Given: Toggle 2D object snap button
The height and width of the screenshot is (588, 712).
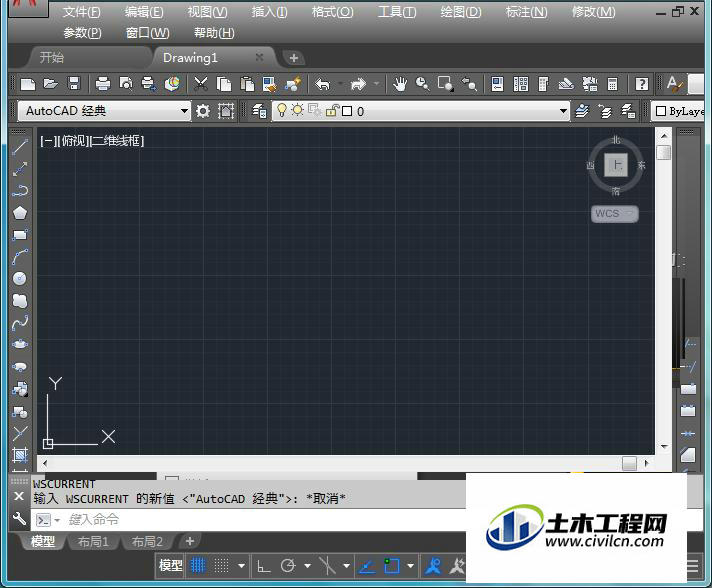Looking at the screenshot, I should tap(391, 566).
